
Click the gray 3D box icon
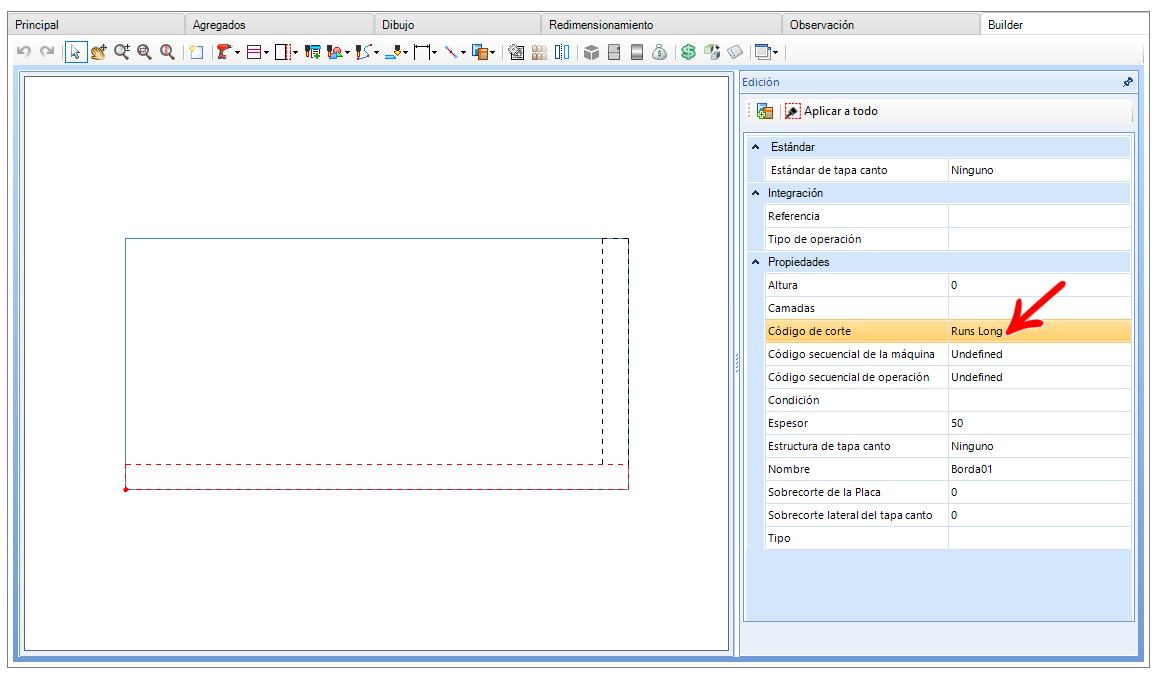point(591,51)
